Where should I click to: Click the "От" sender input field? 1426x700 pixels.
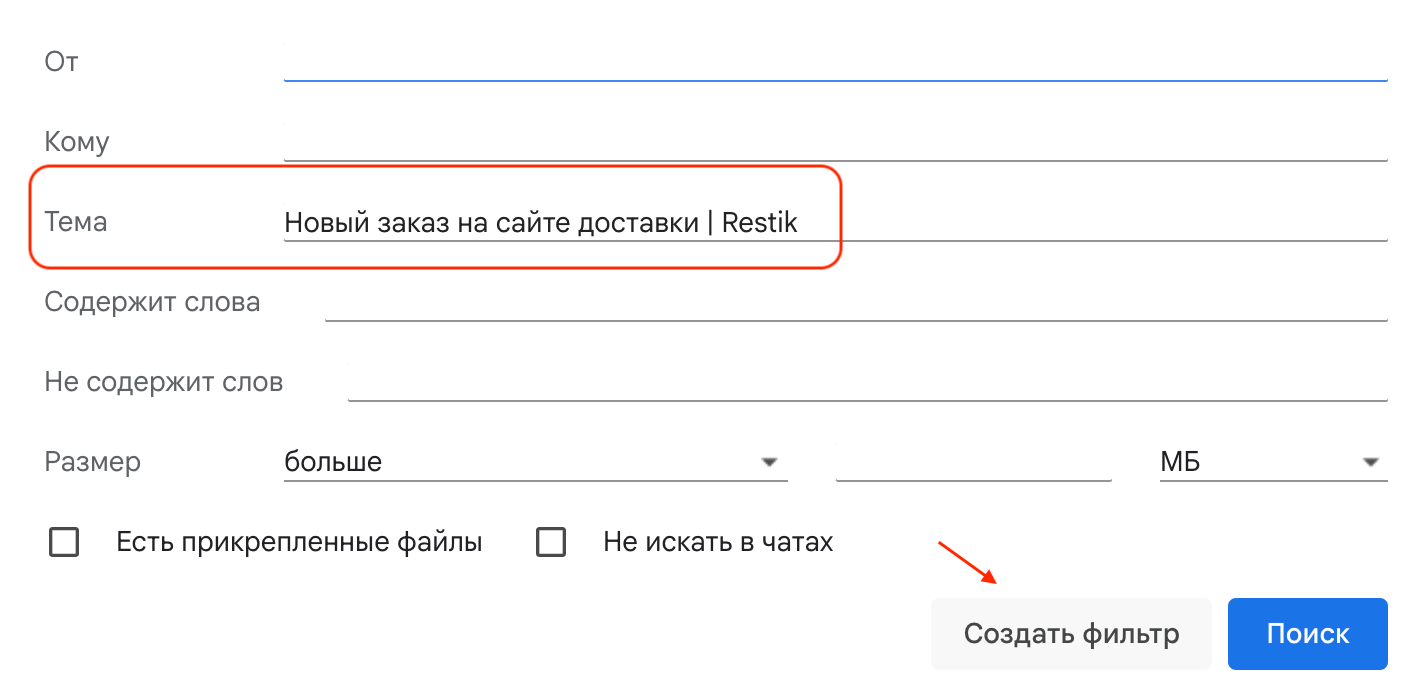click(x=835, y=62)
